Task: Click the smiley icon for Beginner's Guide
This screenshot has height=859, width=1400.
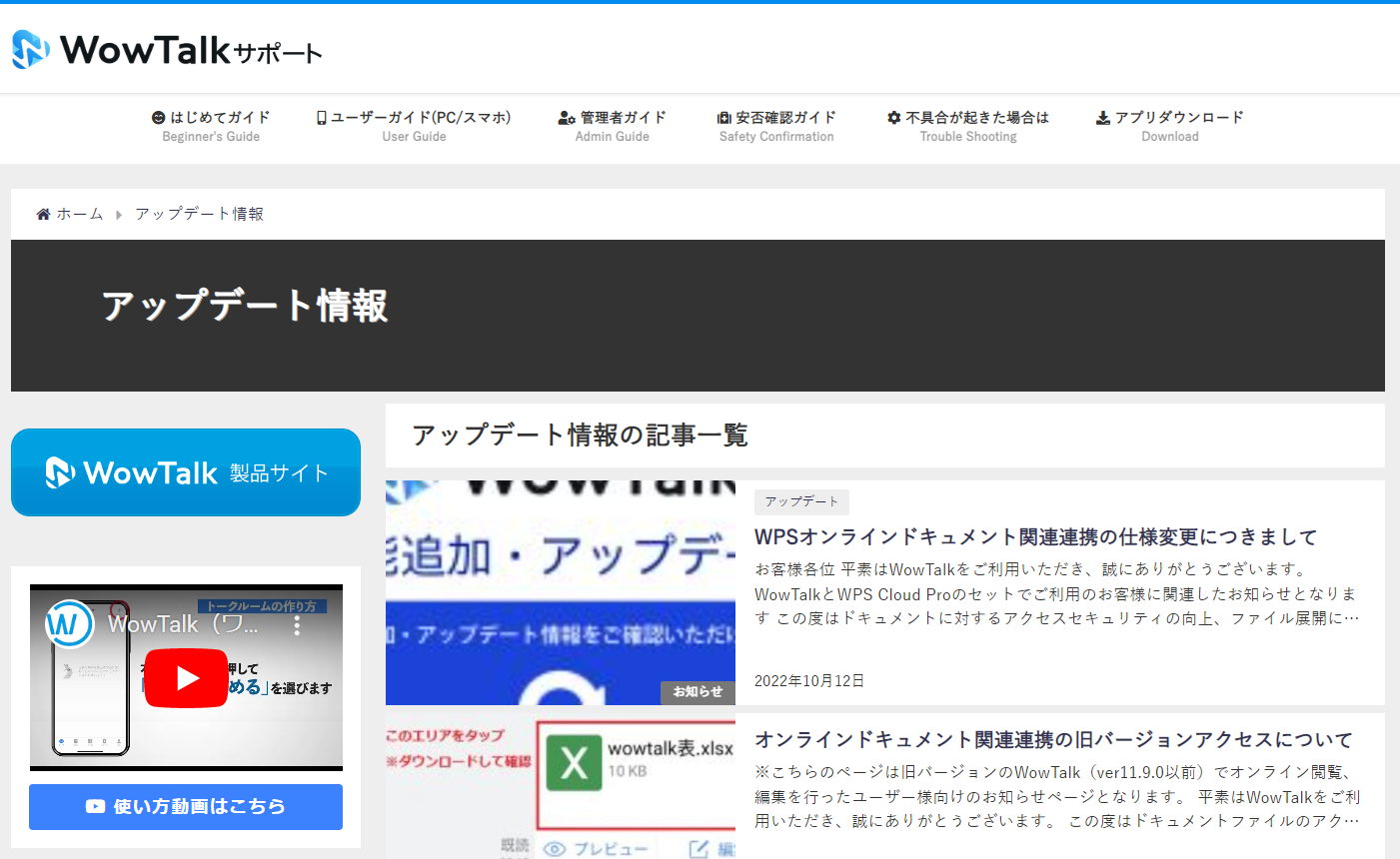Action: click(x=158, y=118)
